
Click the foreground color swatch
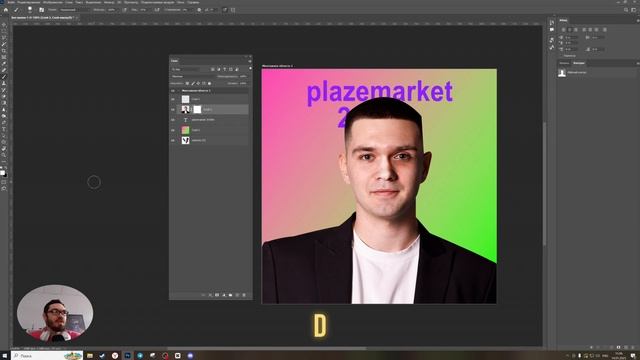point(2,173)
